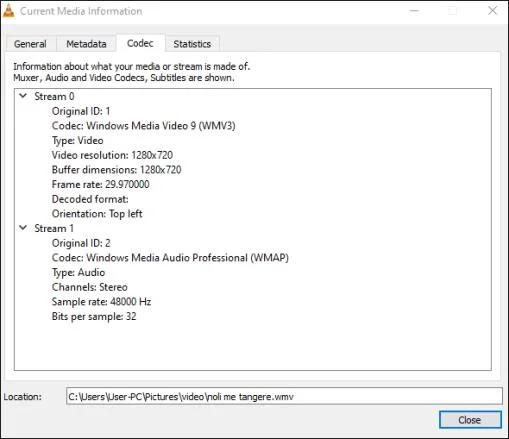Close the dialog with the X button

[x=492, y=11]
